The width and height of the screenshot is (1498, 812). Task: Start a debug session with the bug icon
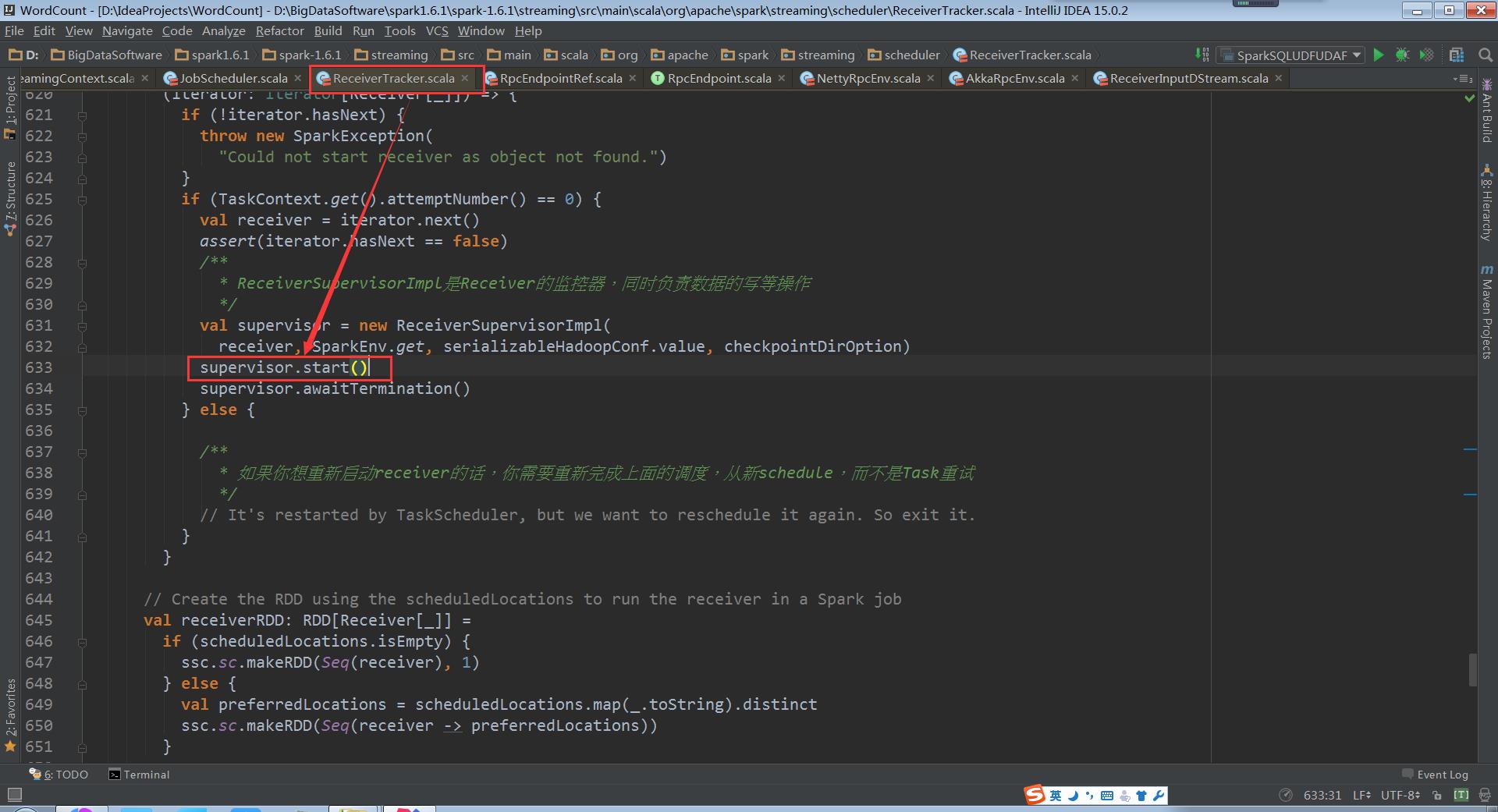tap(1402, 55)
